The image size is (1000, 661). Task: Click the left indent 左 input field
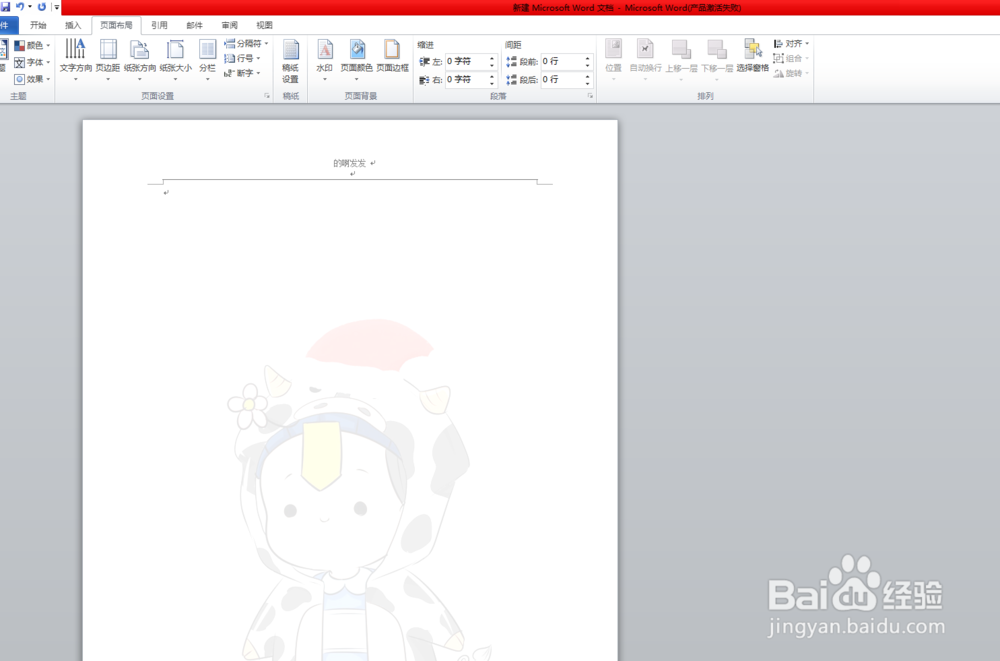pyautogui.click(x=467, y=61)
